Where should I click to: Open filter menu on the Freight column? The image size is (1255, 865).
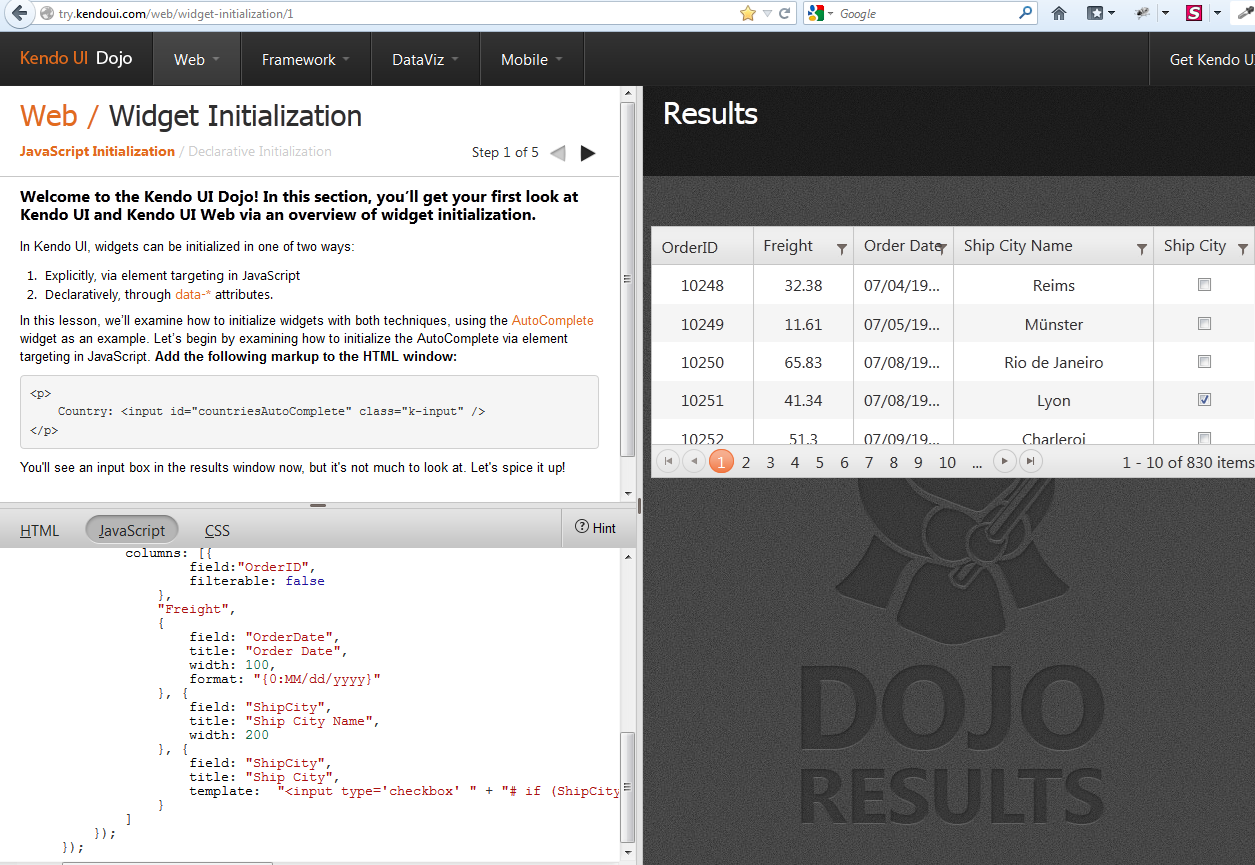(843, 246)
